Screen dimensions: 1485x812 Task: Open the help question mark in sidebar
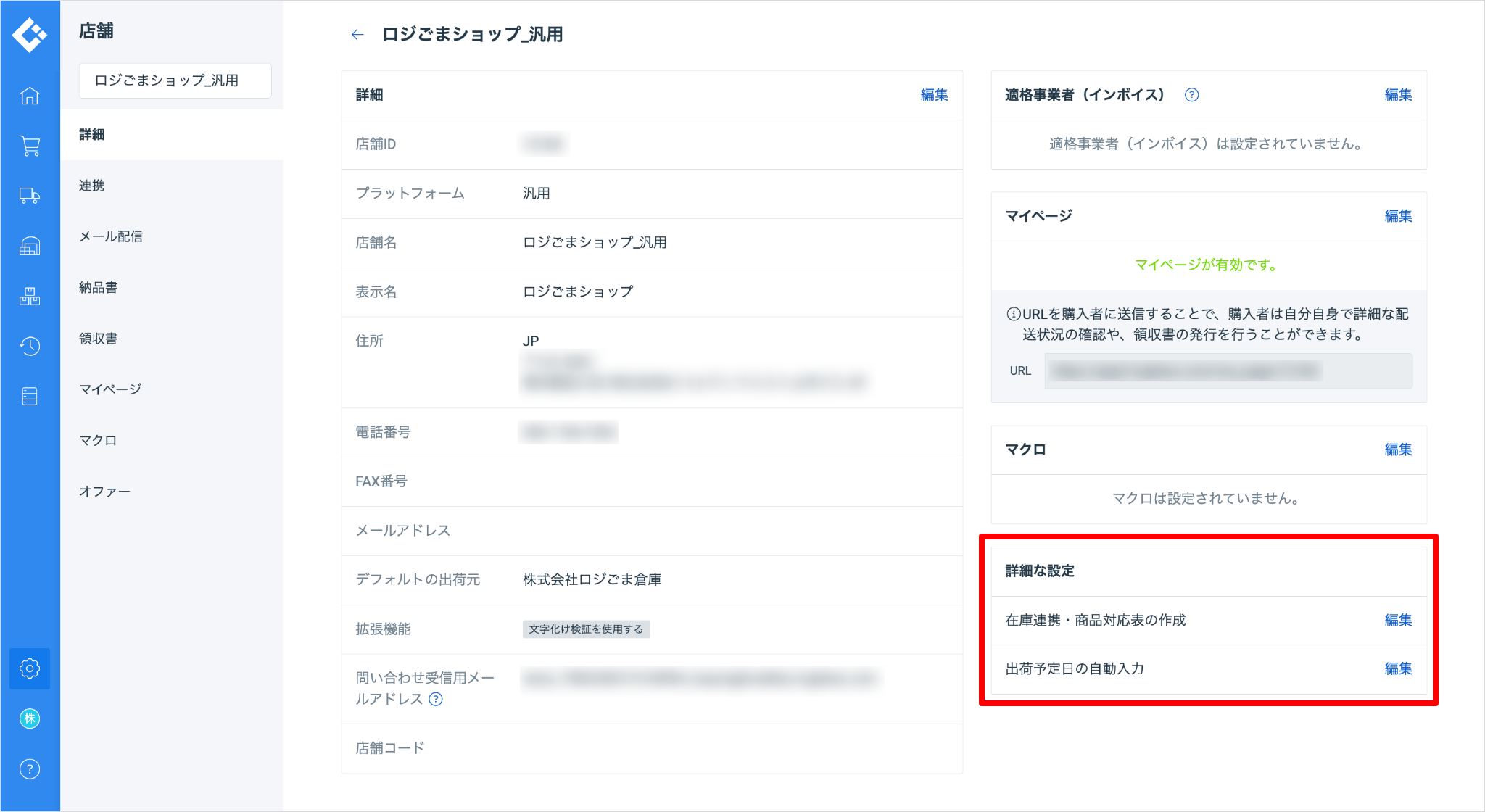click(x=30, y=769)
